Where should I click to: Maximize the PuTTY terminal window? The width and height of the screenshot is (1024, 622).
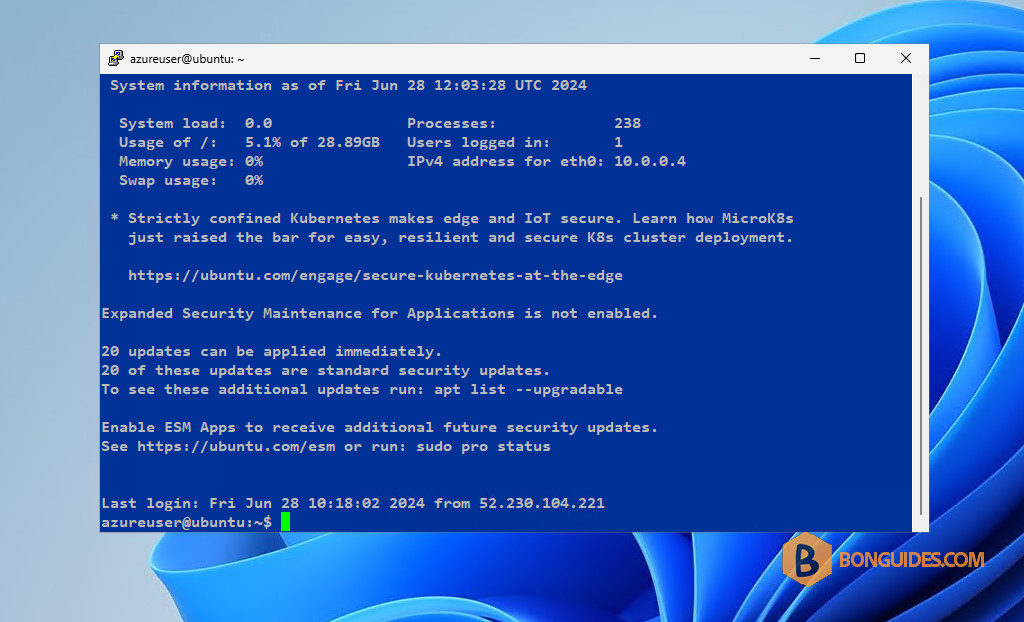point(860,58)
